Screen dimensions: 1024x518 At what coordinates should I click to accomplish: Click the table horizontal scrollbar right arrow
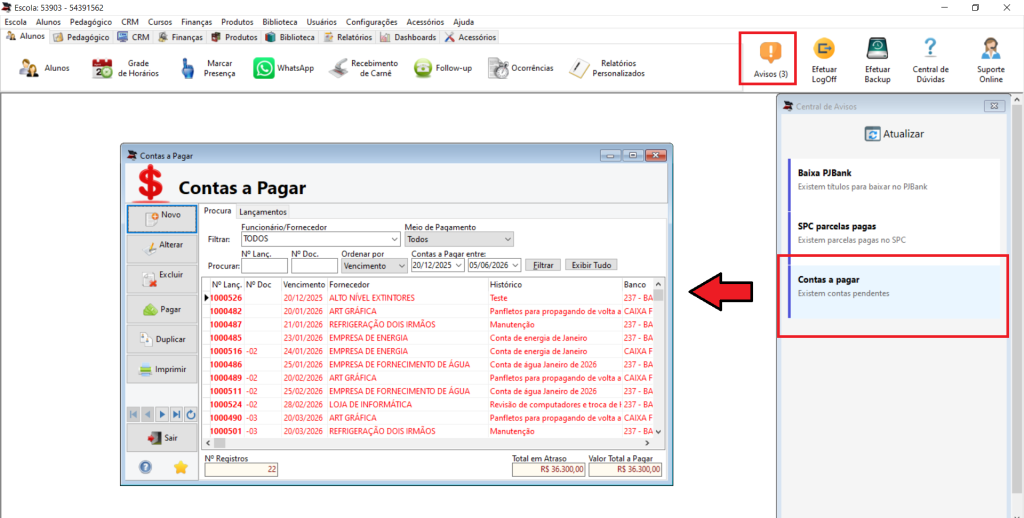click(x=649, y=443)
